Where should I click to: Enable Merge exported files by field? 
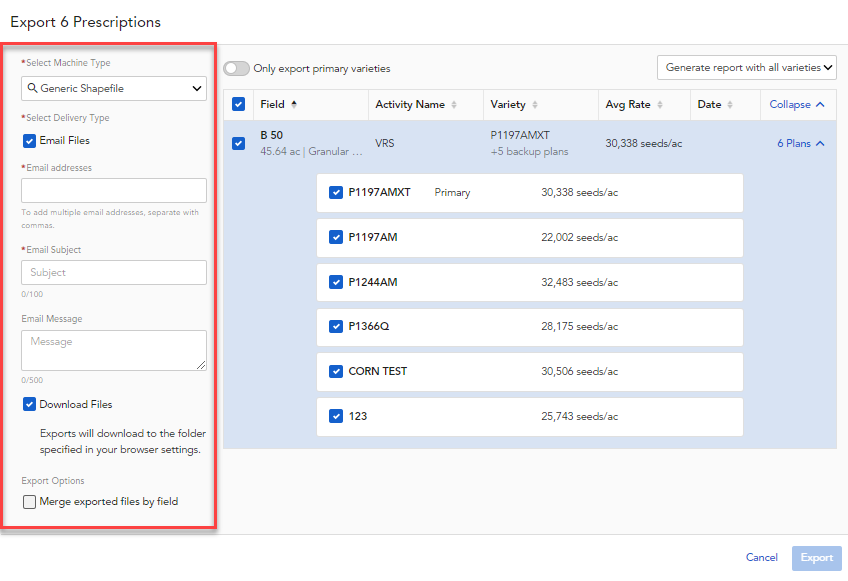pos(30,502)
